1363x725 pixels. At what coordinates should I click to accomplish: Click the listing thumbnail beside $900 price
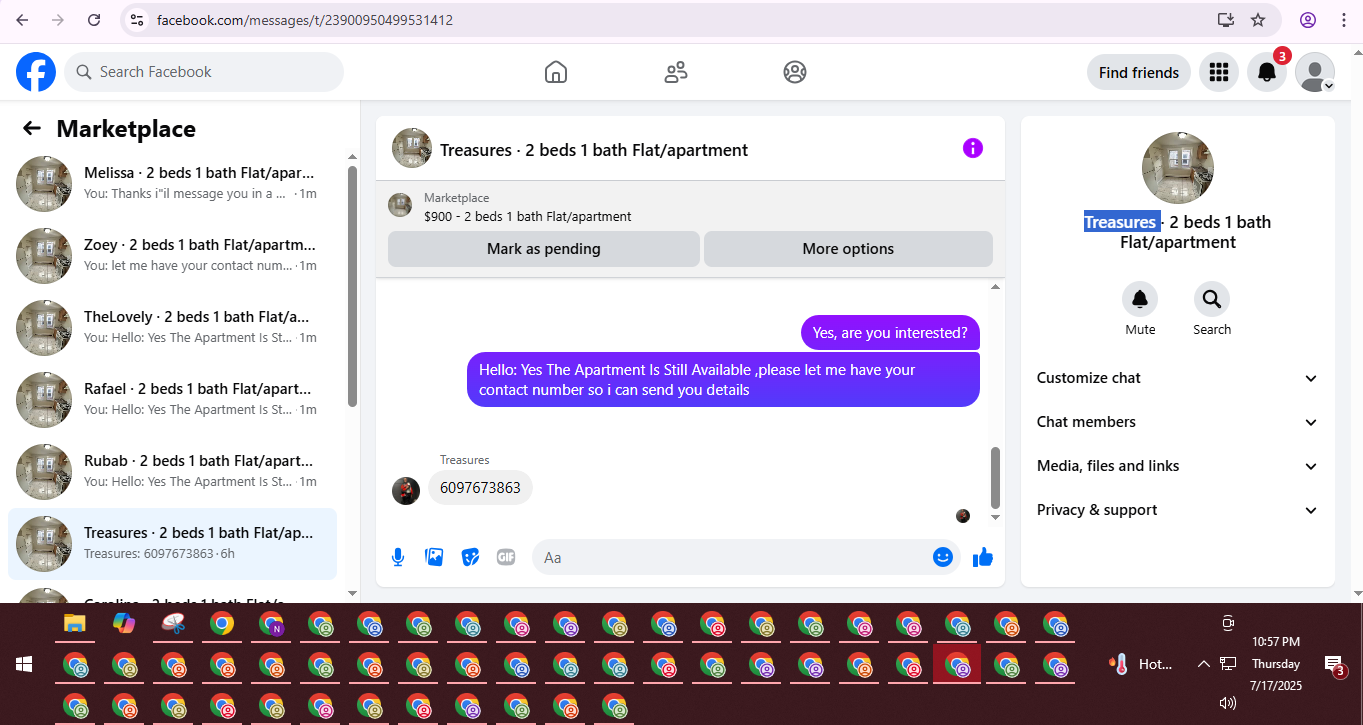point(400,205)
